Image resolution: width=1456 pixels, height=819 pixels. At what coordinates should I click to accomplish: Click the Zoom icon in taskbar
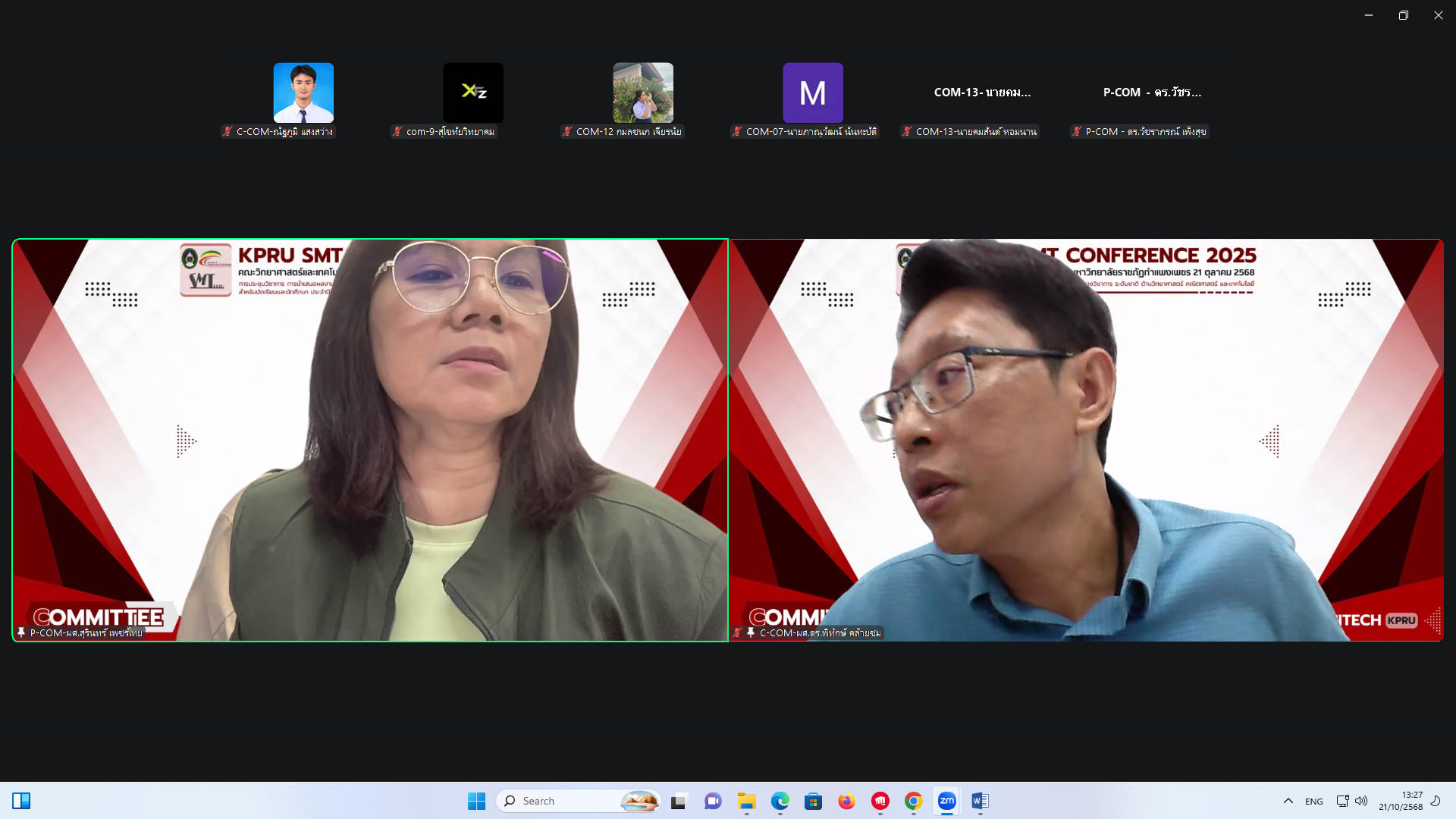[946, 801]
